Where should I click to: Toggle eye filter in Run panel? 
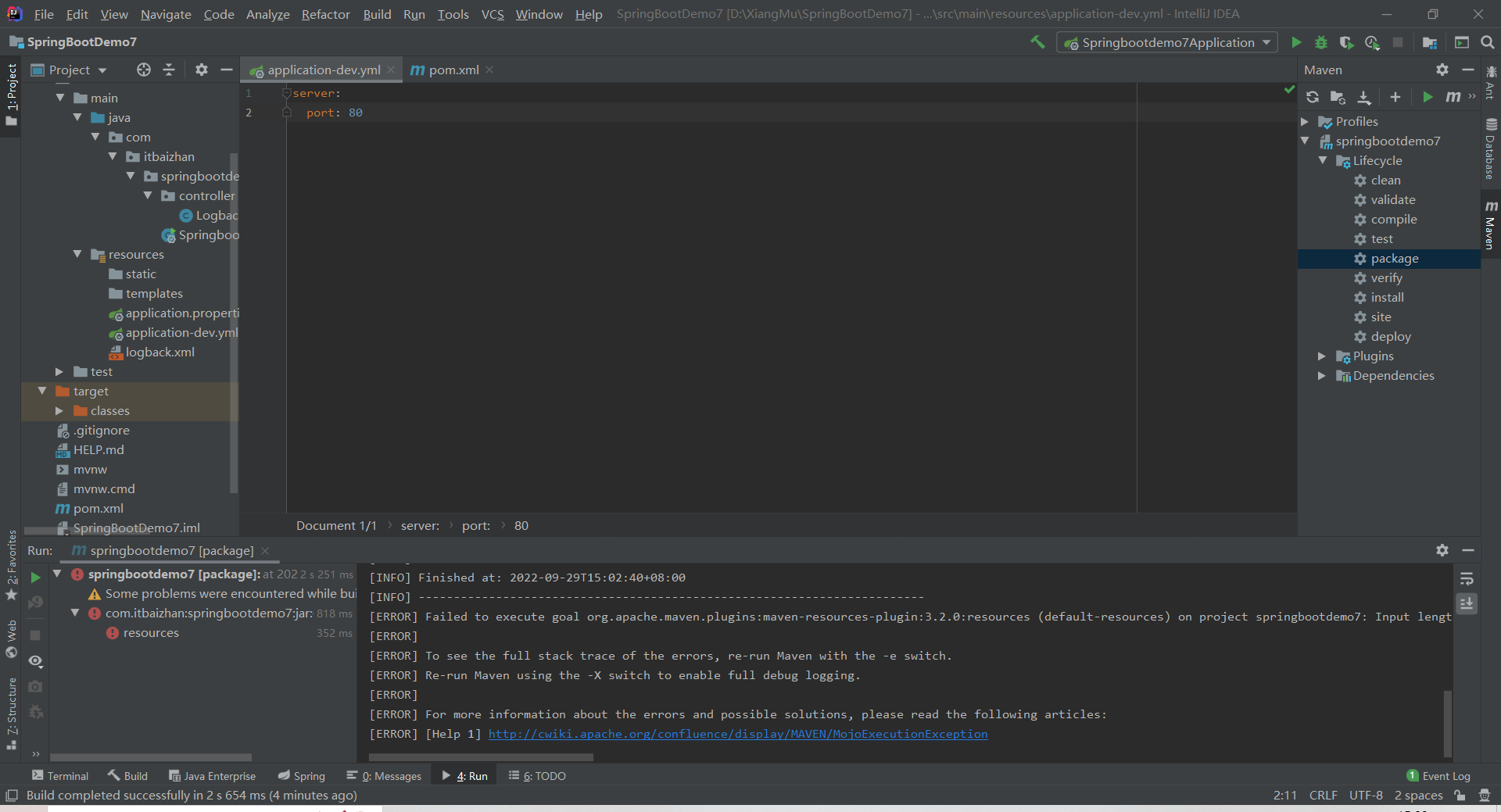[35, 661]
